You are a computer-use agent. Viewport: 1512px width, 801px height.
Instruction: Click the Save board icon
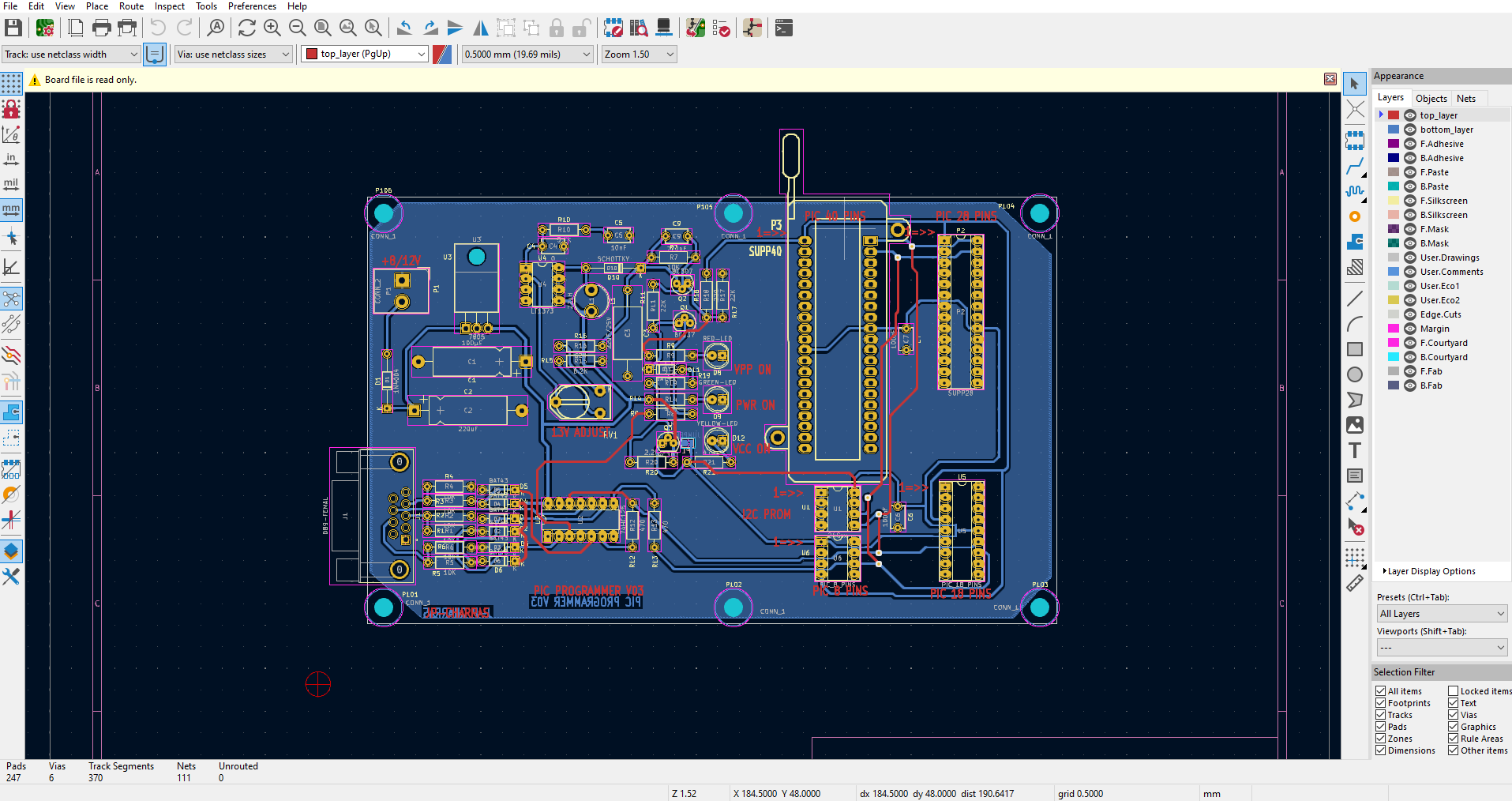pos(13,28)
